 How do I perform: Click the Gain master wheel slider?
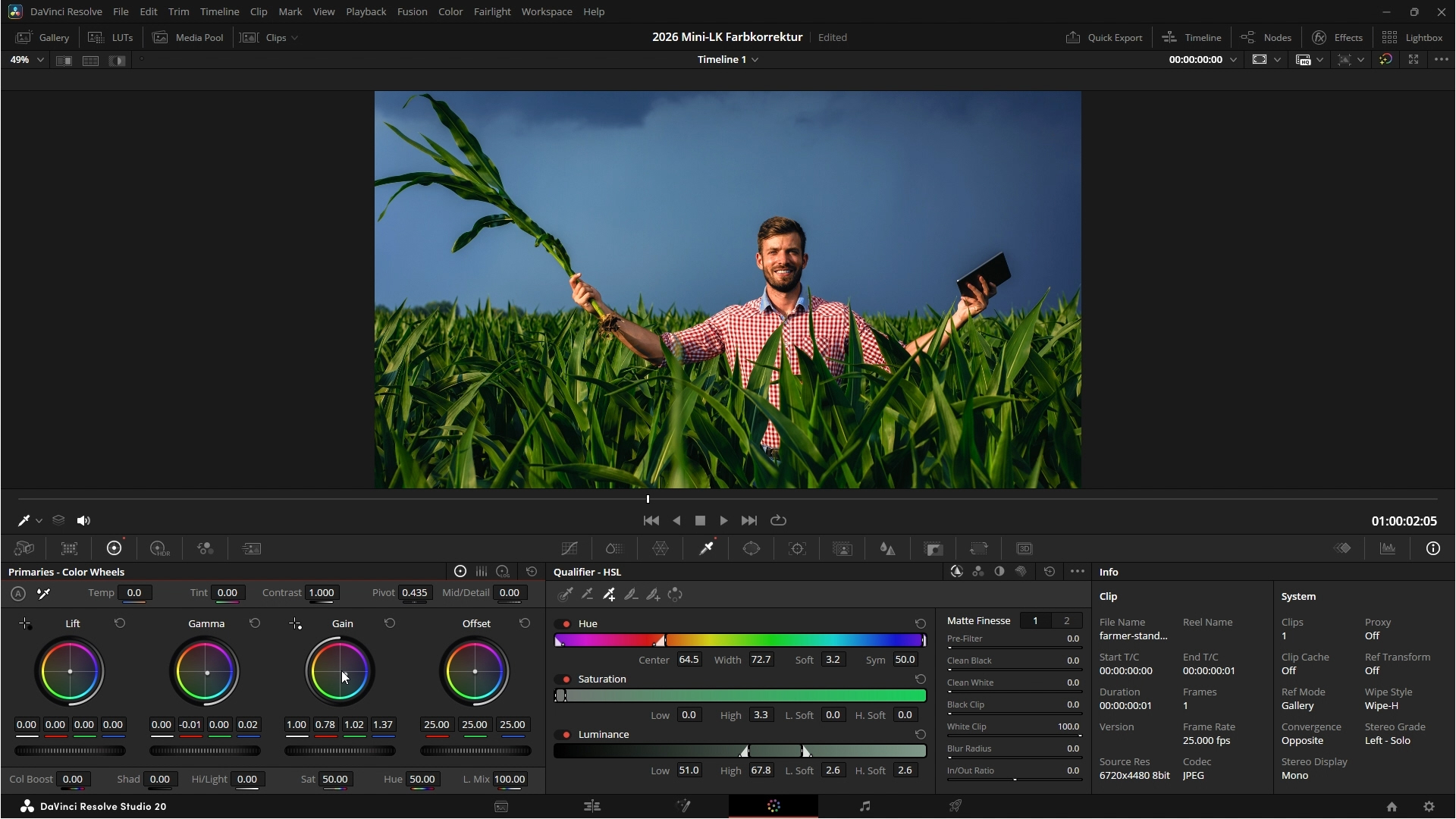340,751
